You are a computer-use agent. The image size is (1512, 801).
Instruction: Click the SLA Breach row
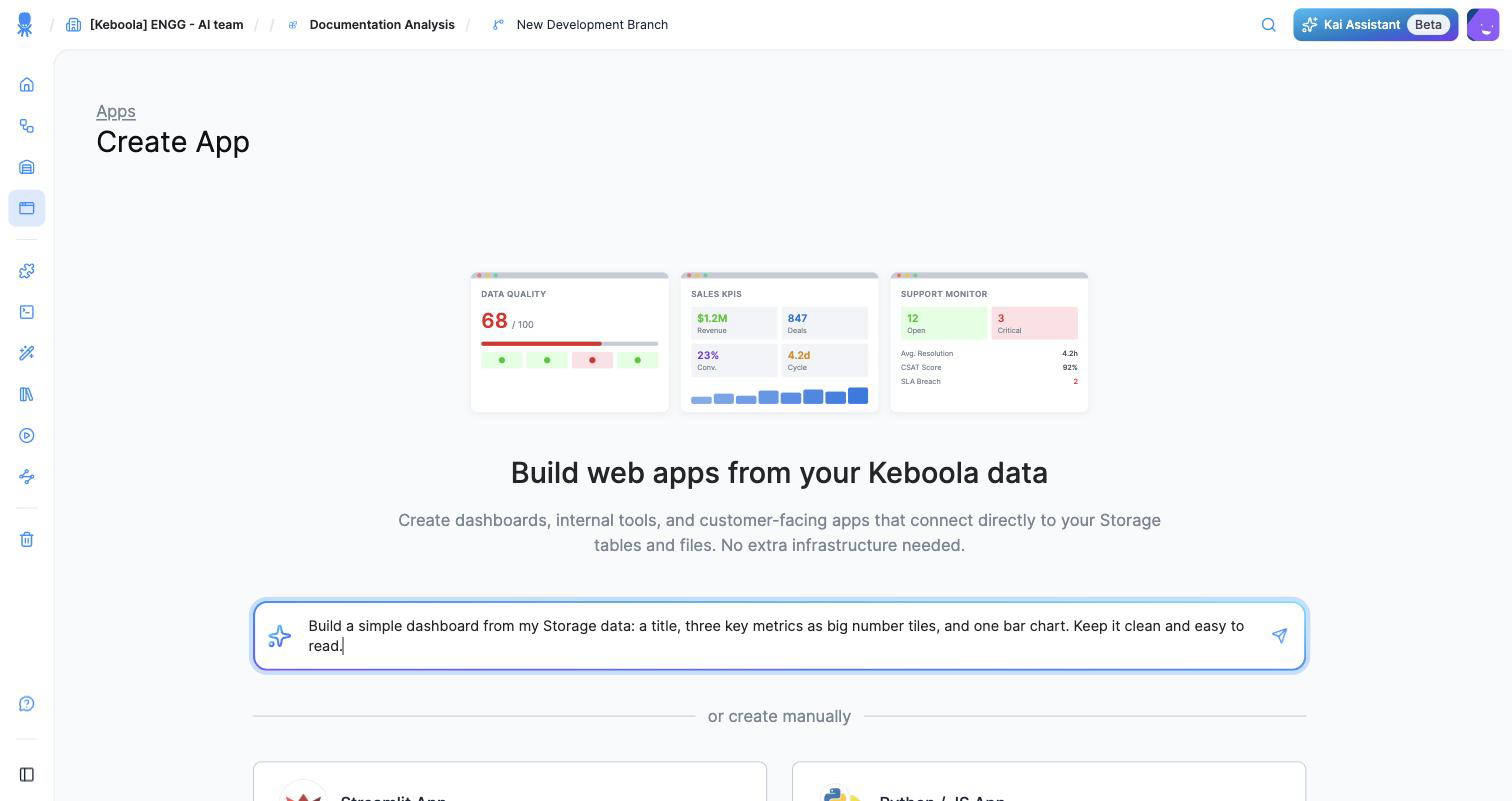[x=989, y=382]
